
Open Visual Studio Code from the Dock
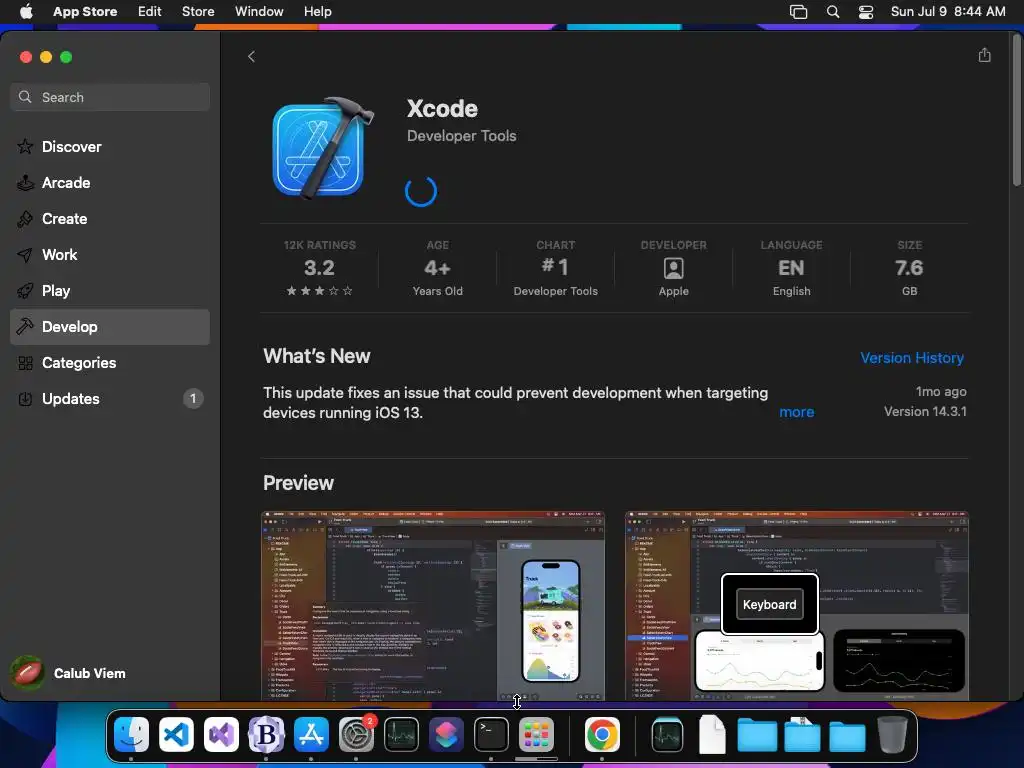(x=176, y=734)
